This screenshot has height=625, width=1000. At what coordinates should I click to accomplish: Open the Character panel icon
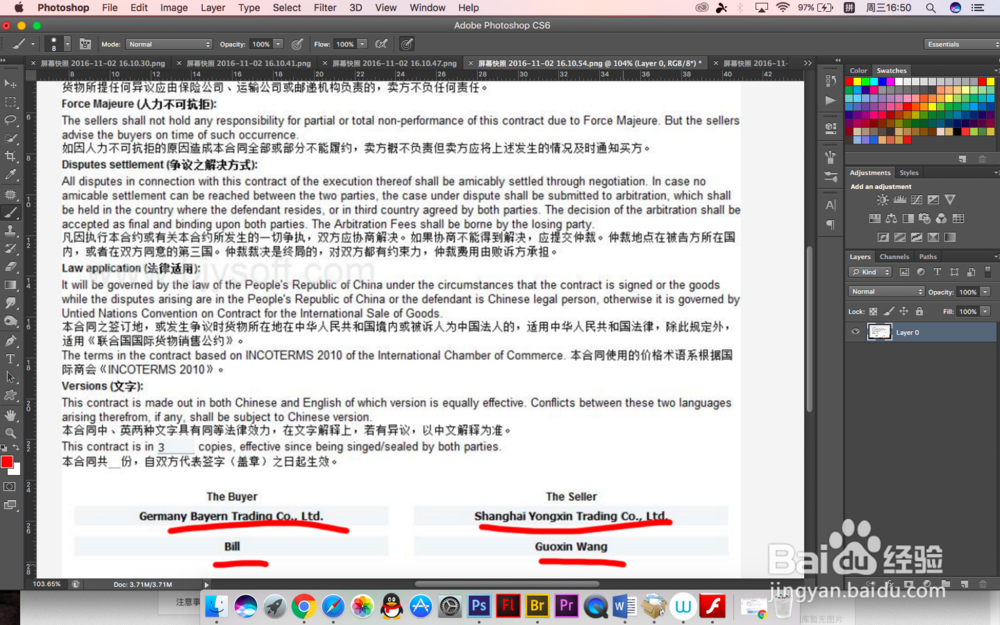(830, 205)
